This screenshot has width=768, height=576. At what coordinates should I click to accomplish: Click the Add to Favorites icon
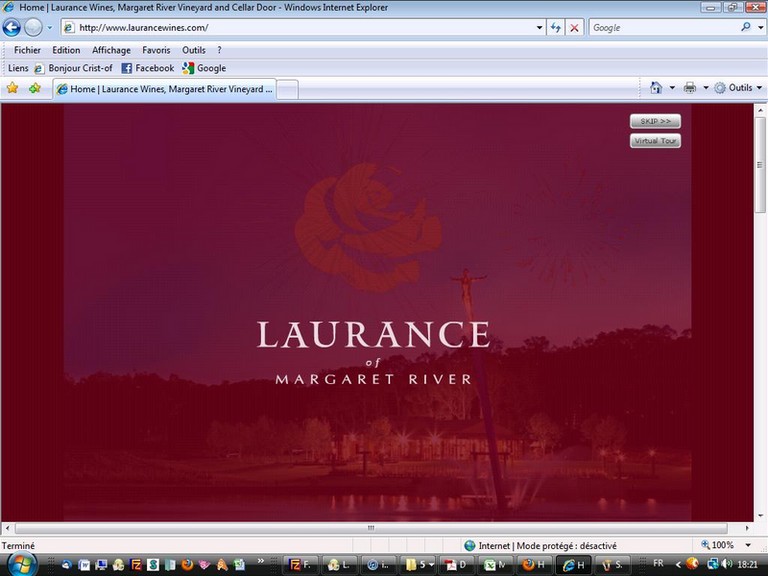point(35,88)
